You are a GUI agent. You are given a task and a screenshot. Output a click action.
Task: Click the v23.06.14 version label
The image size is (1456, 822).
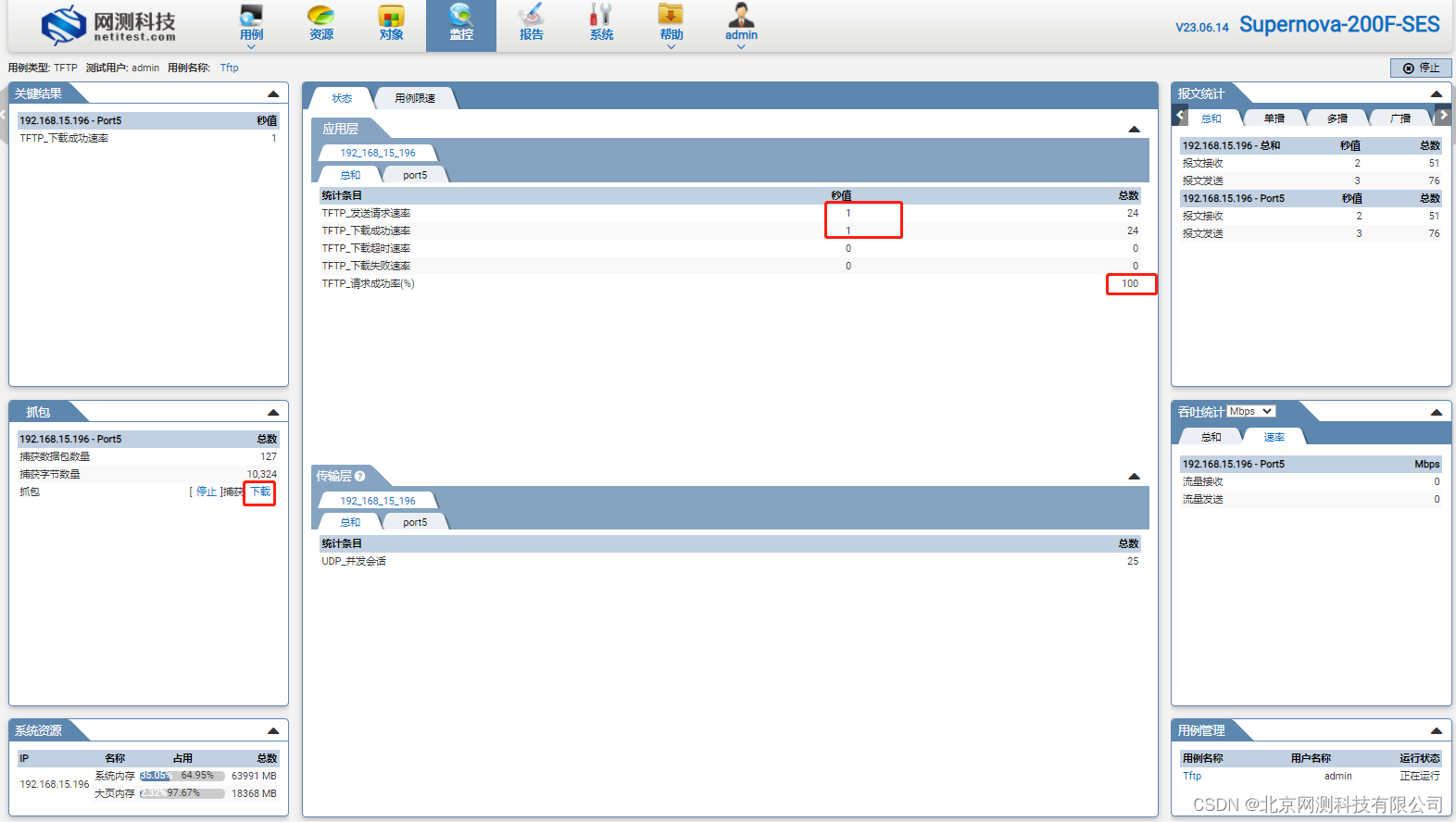click(1202, 27)
